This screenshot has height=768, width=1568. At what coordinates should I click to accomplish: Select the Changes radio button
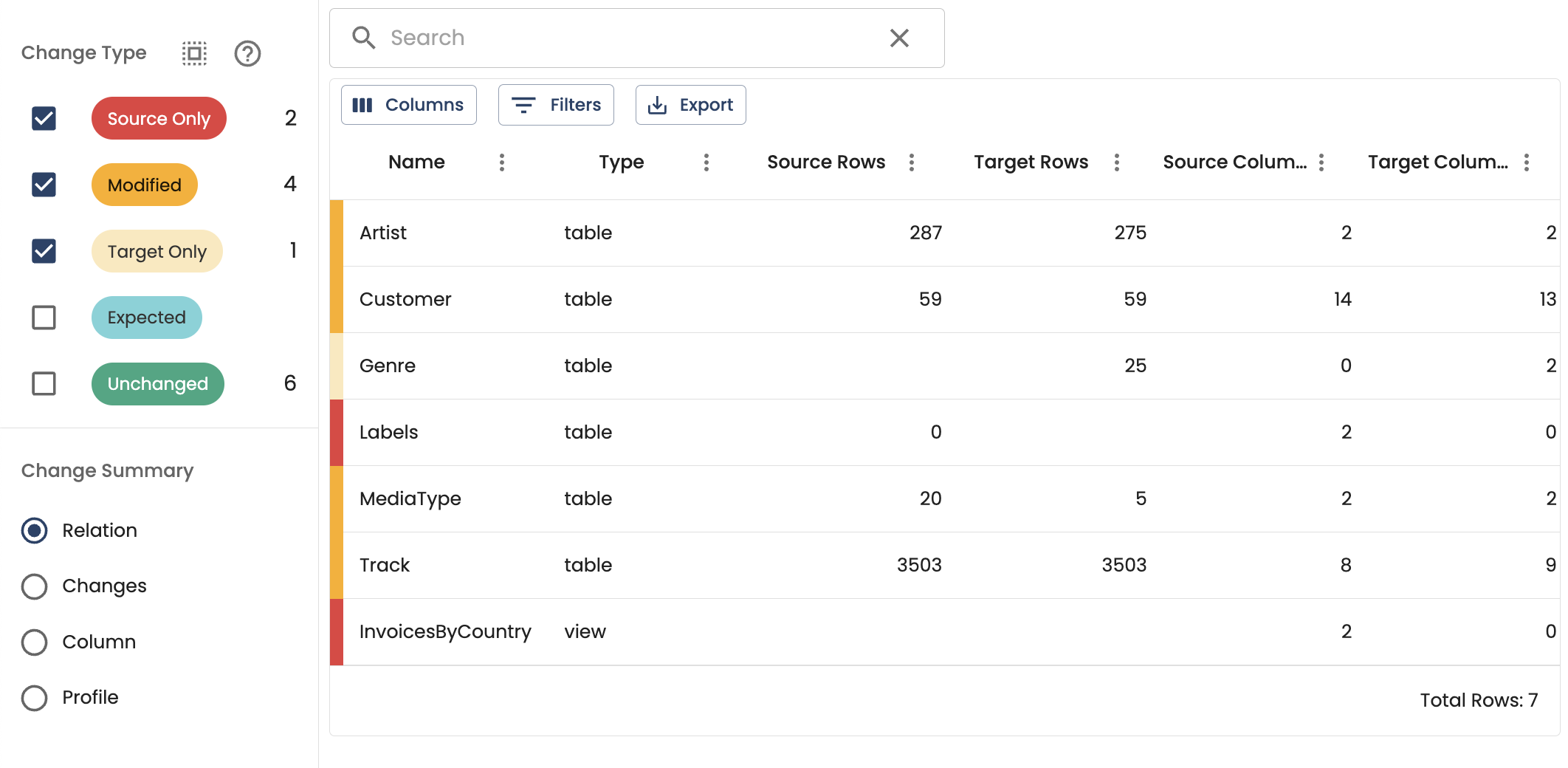[x=35, y=586]
